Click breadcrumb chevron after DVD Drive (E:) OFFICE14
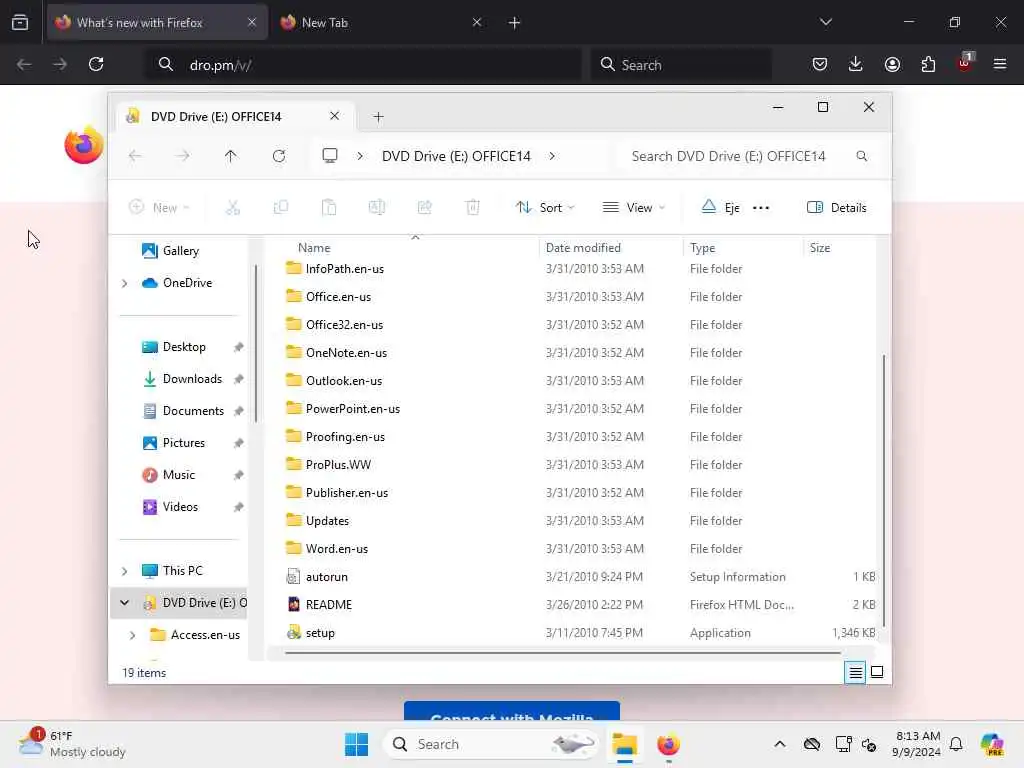 pyautogui.click(x=552, y=156)
